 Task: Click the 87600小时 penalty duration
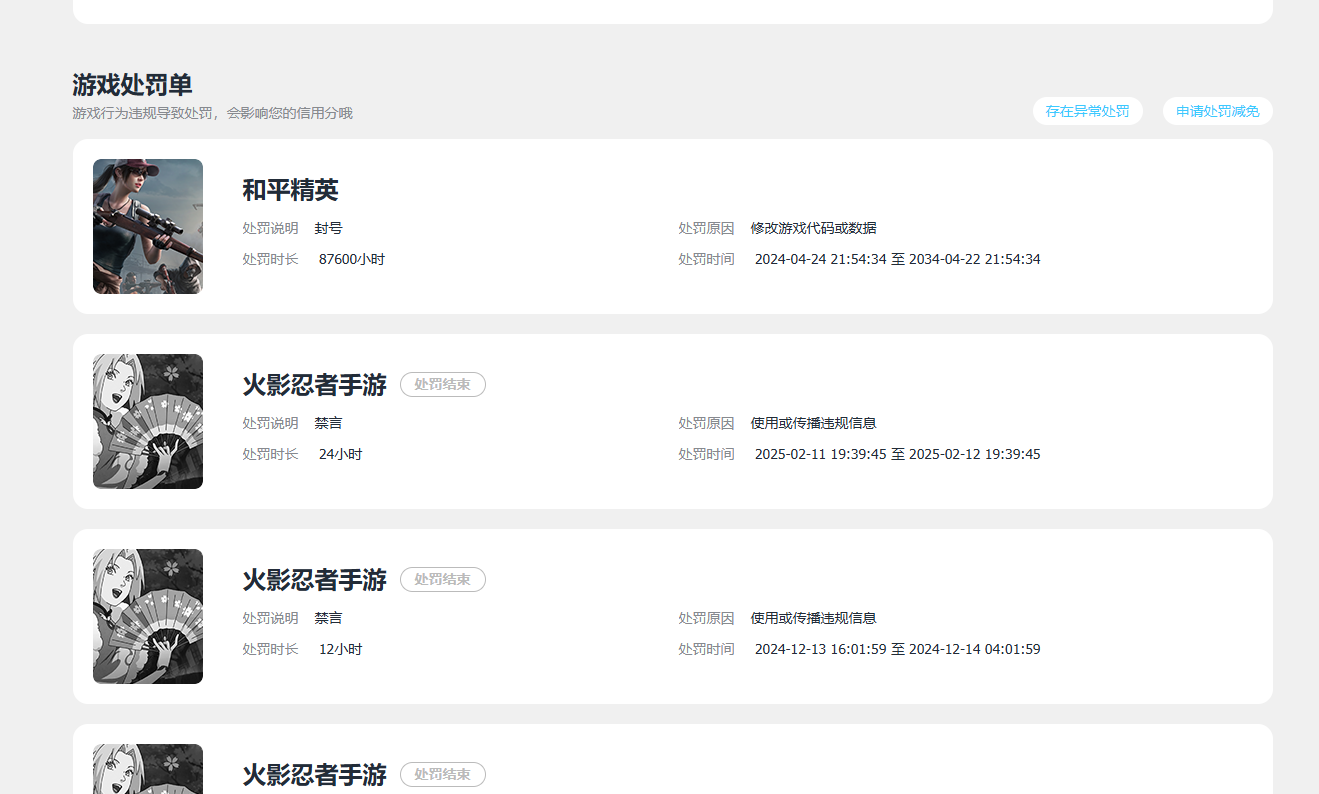[352, 258]
